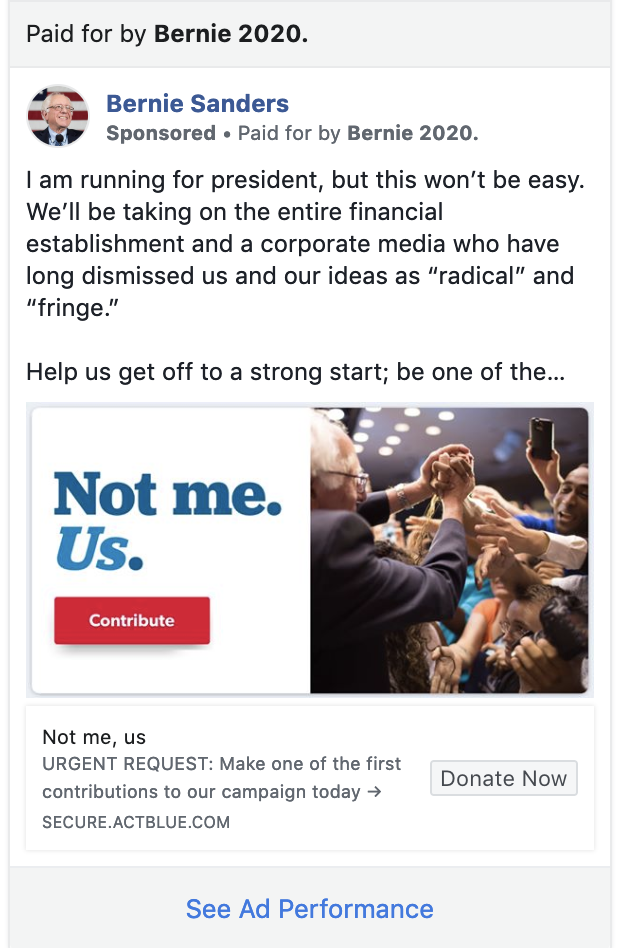Click the raised smartphone in the photo

point(542,438)
